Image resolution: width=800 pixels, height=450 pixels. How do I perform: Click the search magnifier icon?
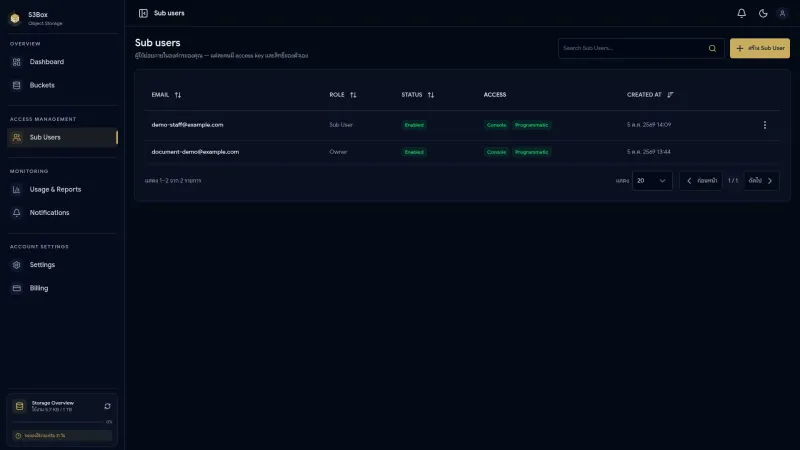pyautogui.click(x=712, y=48)
